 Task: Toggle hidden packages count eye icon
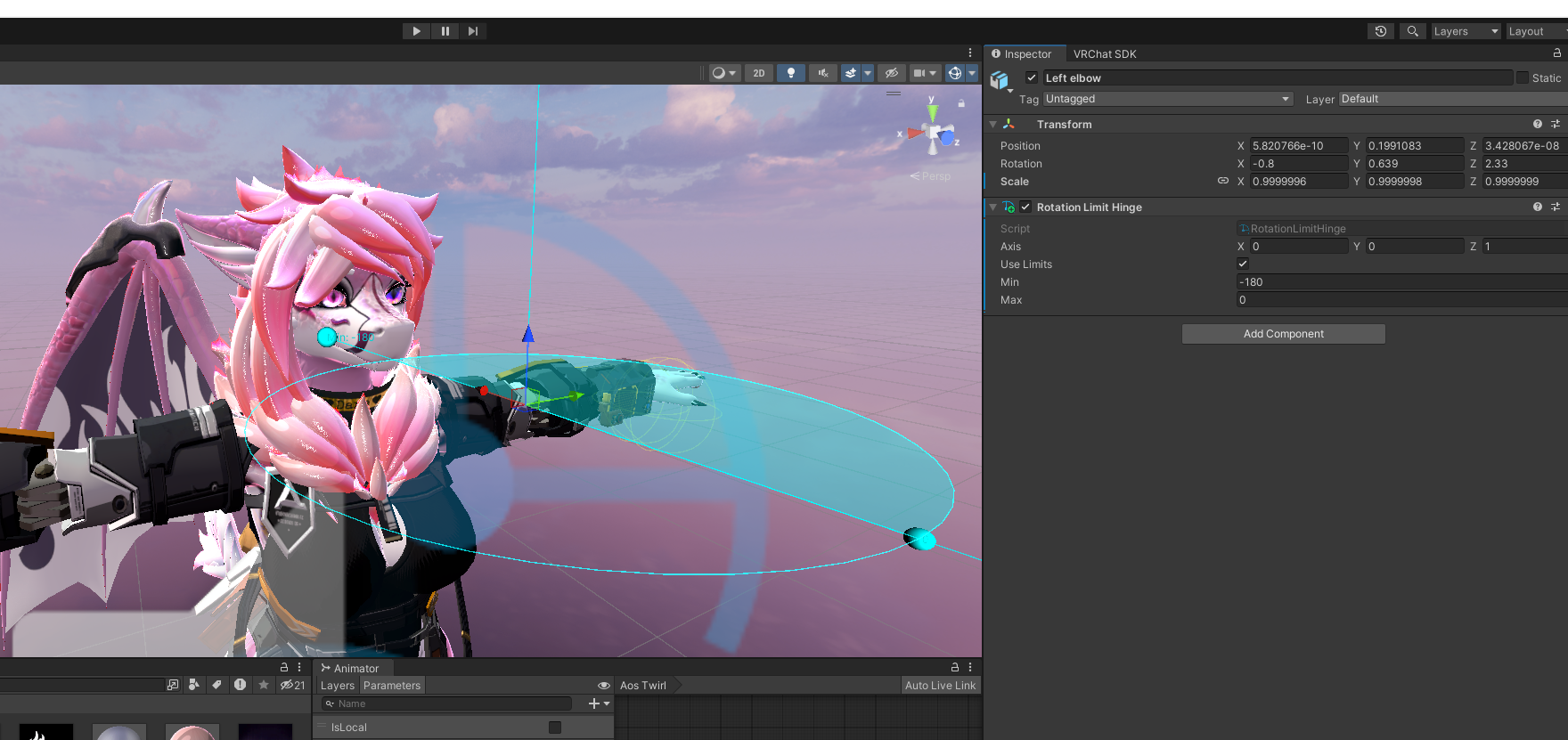point(292,685)
